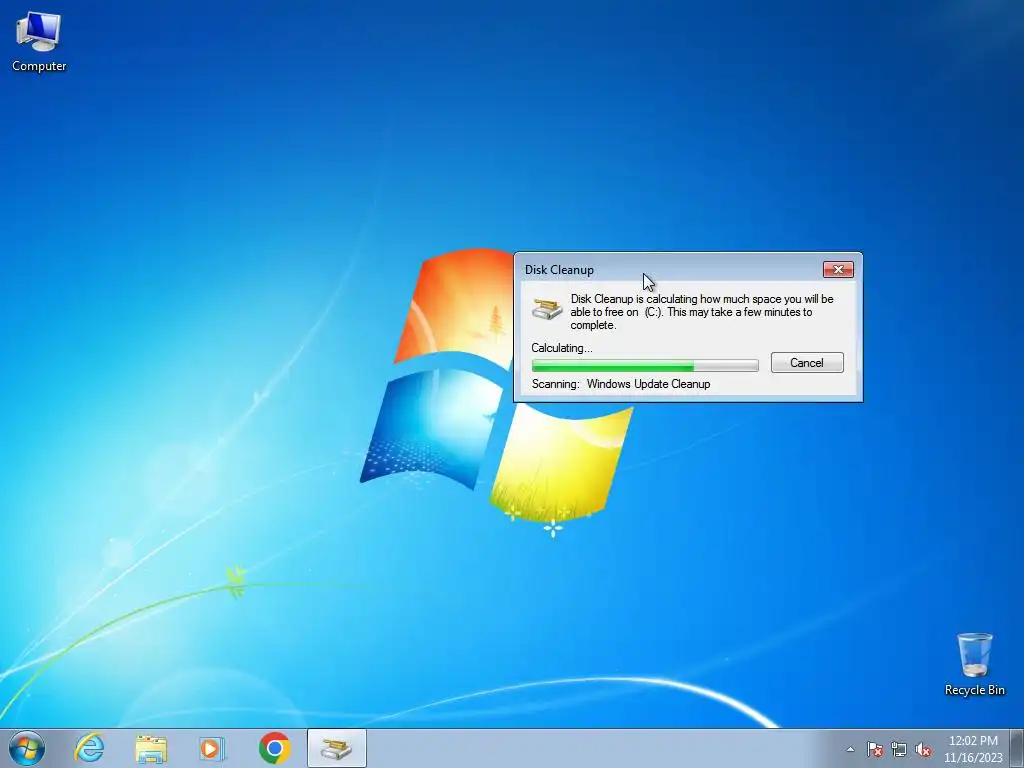Click the 'Calculating...' label
The width and height of the screenshot is (1024, 768).
[x=562, y=348]
